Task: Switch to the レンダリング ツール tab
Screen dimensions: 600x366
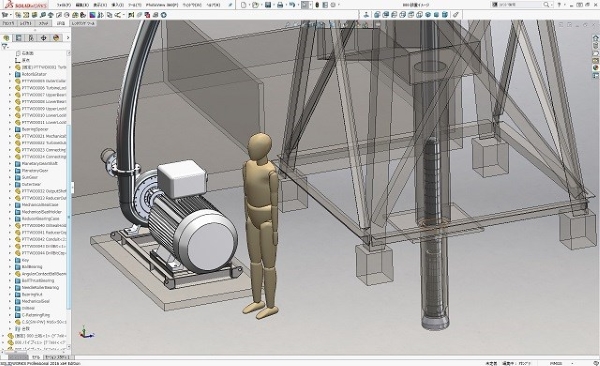Action: click(83, 23)
